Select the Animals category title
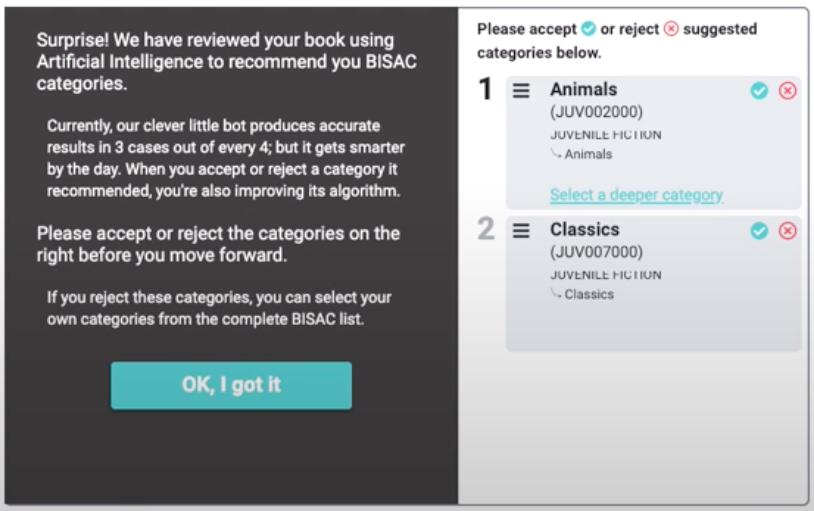Viewport: 814px width, 511px height. [x=583, y=90]
